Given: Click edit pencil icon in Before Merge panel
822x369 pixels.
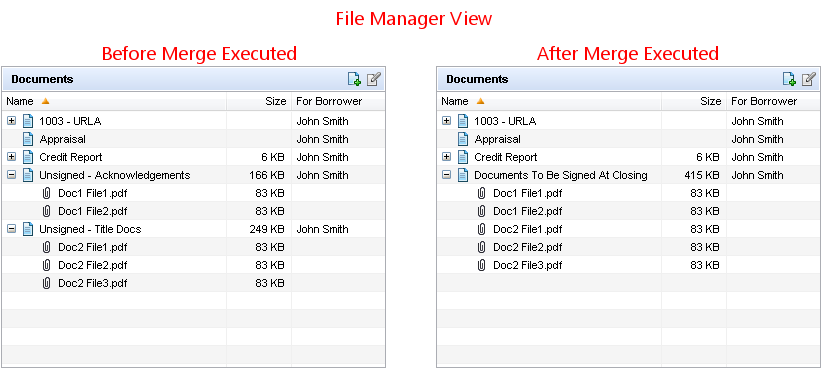Looking at the screenshot, I should (374, 79).
